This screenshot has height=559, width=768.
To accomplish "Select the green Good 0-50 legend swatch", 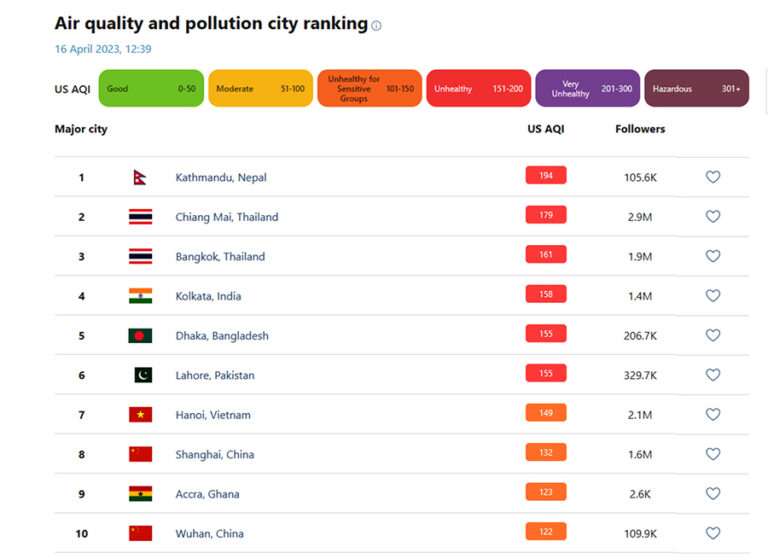I will pyautogui.click(x=151, y=89).
